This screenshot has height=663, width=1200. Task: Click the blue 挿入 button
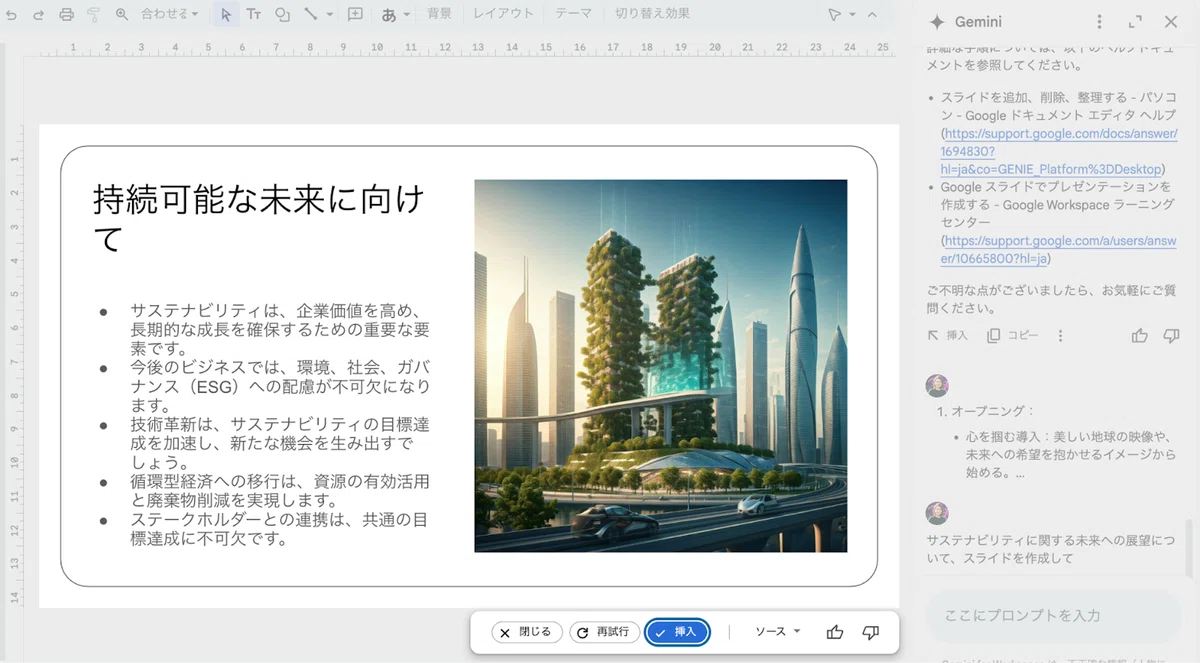677,632
